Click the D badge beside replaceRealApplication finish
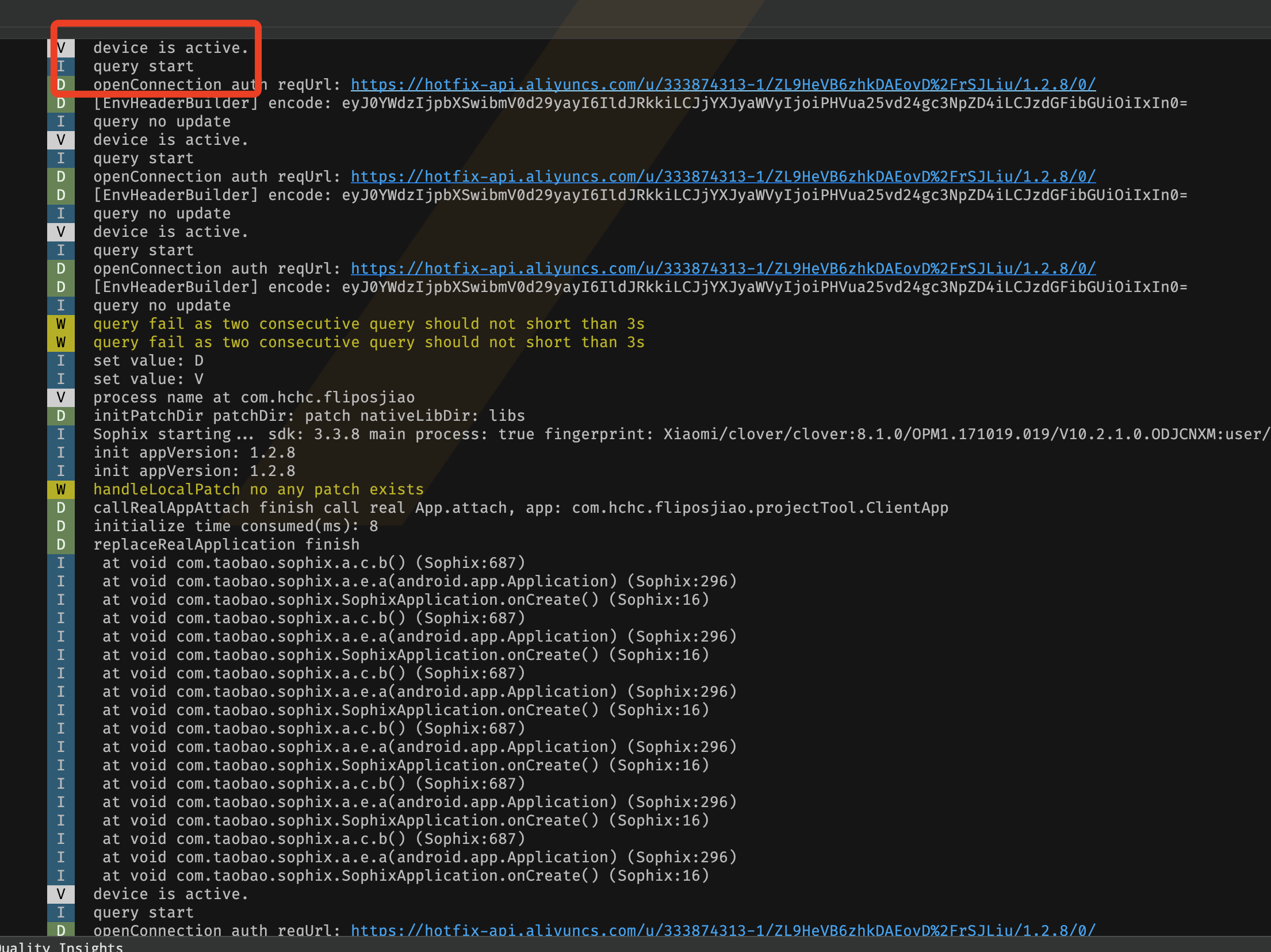The image size is (1271, 952). 60,544
